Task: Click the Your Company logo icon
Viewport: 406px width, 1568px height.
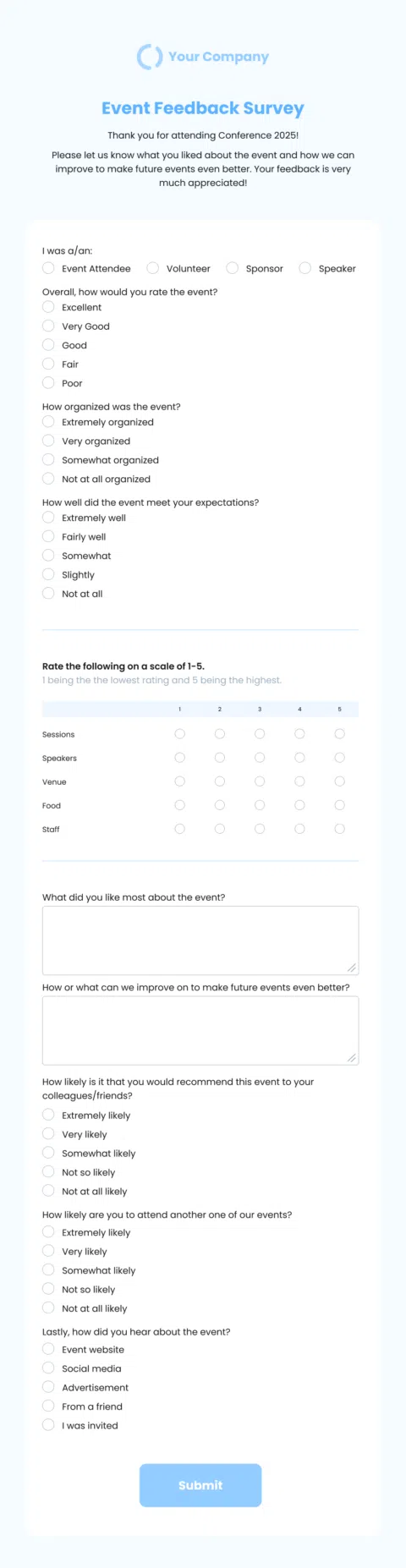Action: 150,57
